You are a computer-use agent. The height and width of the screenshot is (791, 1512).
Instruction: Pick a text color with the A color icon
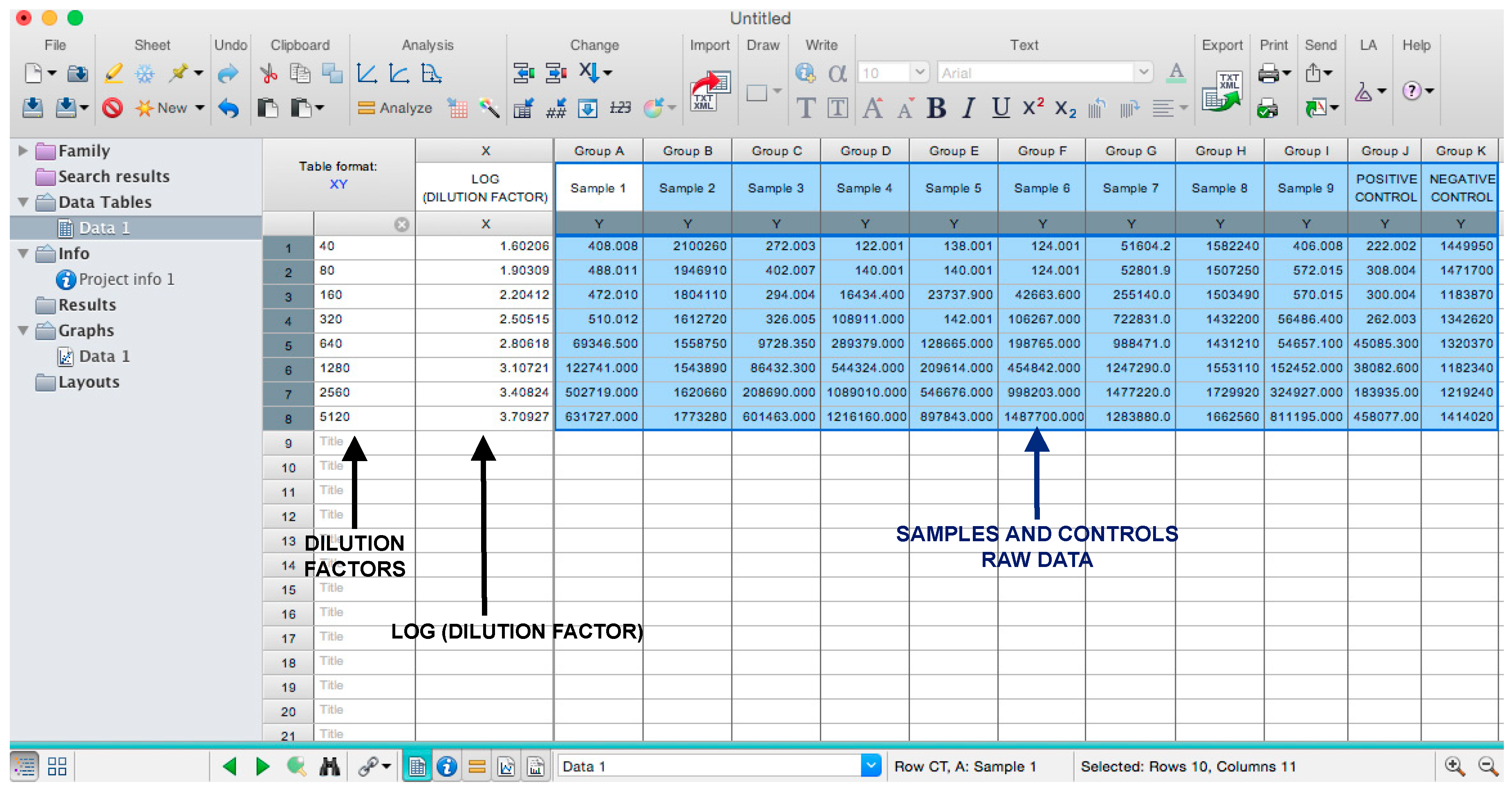click(1176, 73)
